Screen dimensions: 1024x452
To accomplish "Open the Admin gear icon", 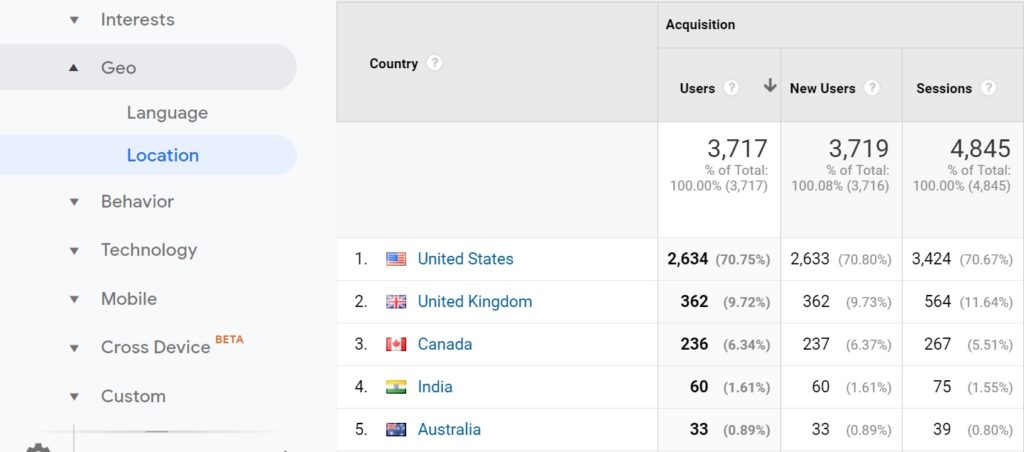I will click(37, 447).
